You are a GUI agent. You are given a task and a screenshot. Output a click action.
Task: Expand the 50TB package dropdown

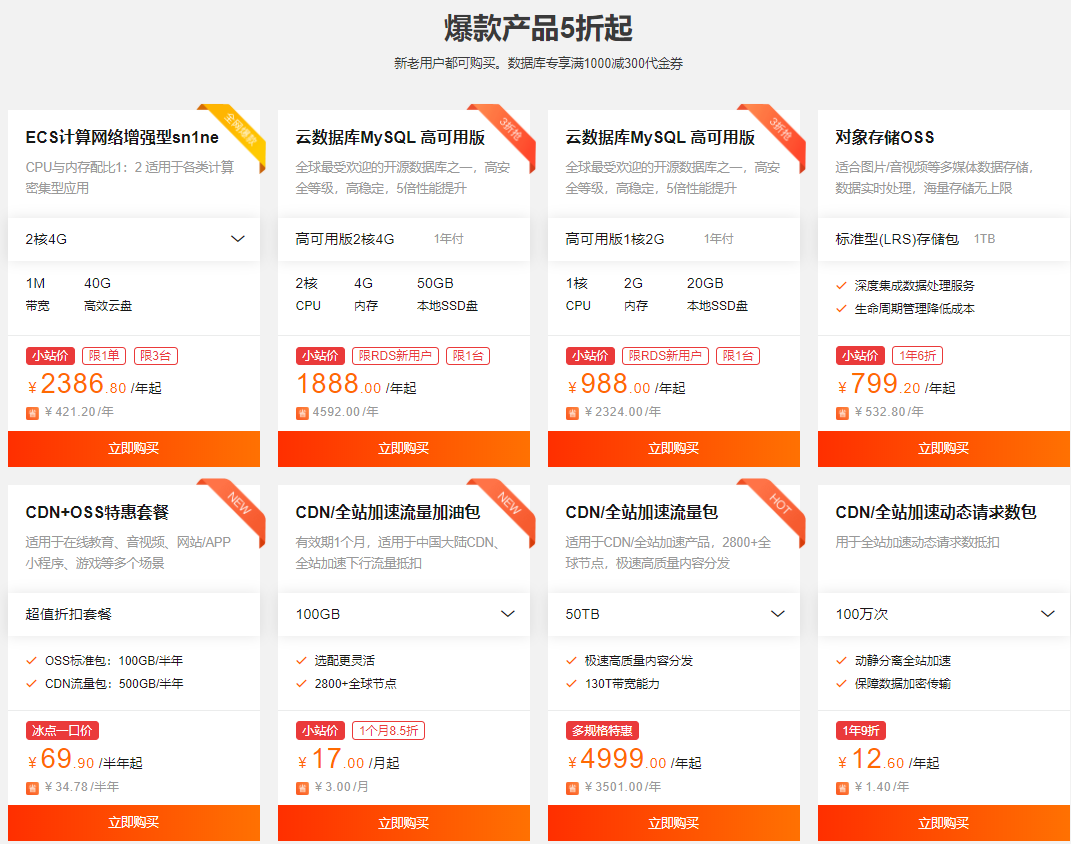778,614
